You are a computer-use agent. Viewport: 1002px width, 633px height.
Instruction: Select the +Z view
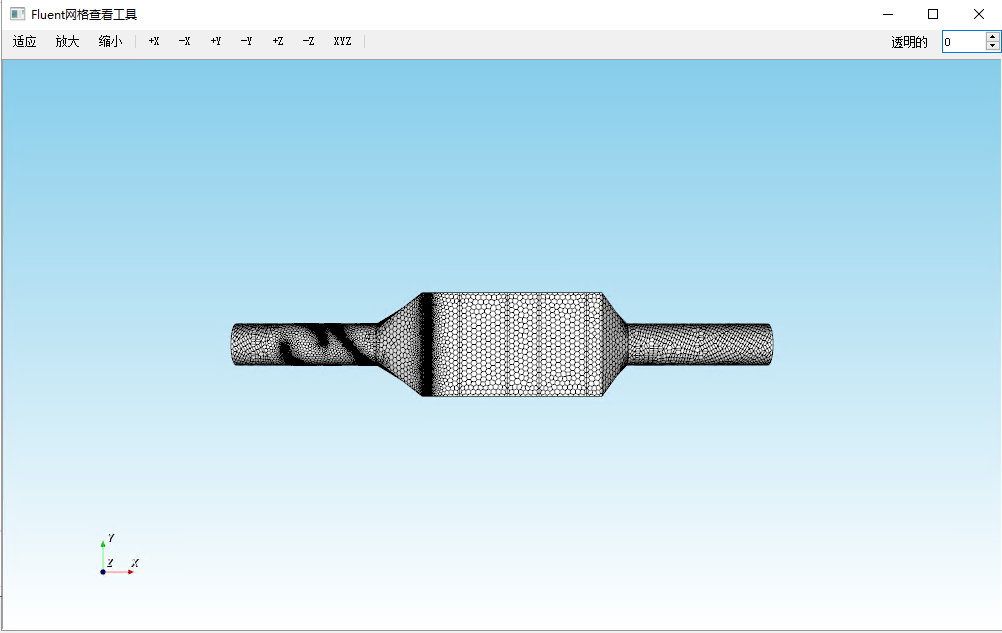pyautogui.click(x=278, y=42)
